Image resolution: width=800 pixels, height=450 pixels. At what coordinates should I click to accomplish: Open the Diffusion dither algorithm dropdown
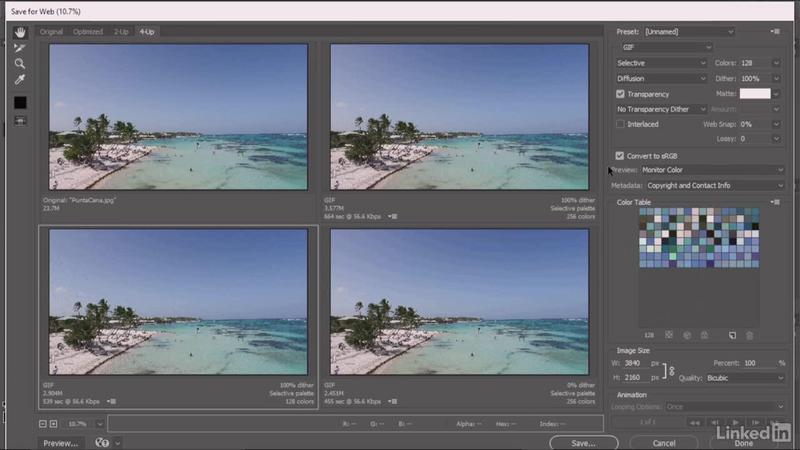[x=661, y=79]
